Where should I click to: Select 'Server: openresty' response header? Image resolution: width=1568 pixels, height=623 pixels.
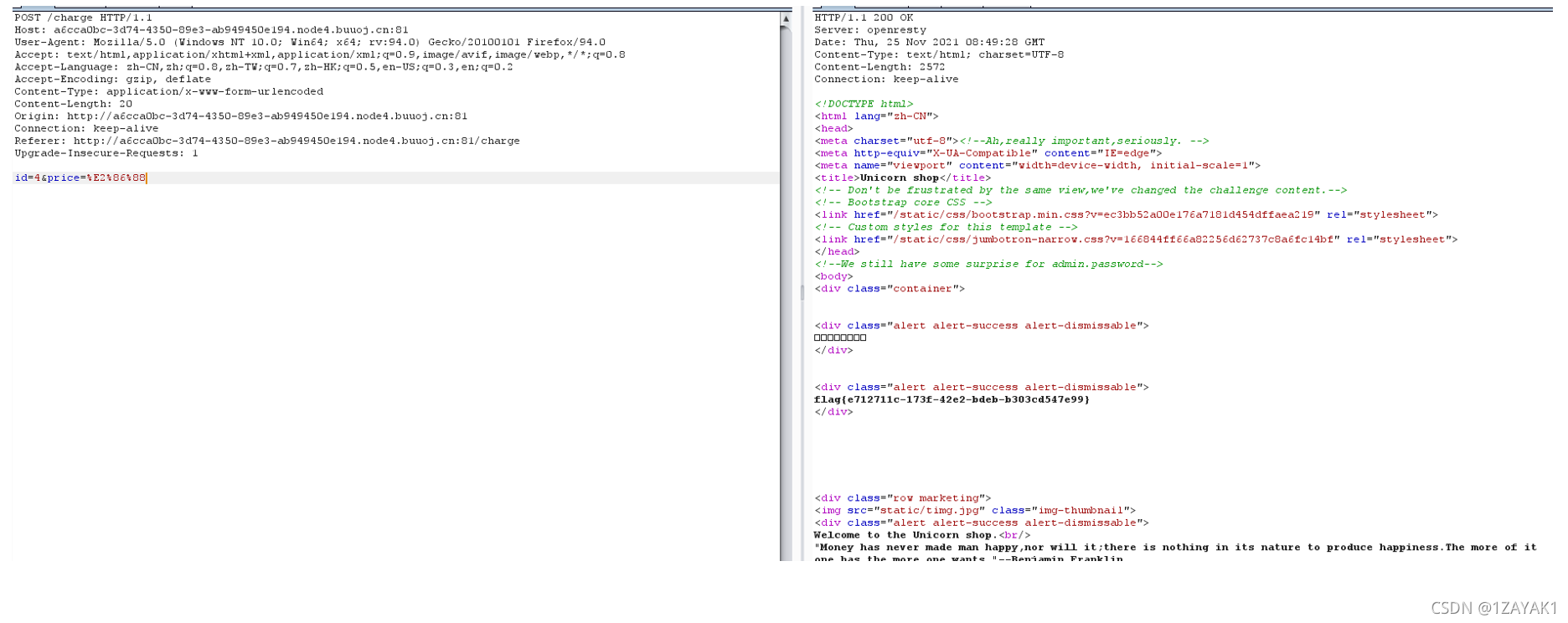[x=870, y=30]
